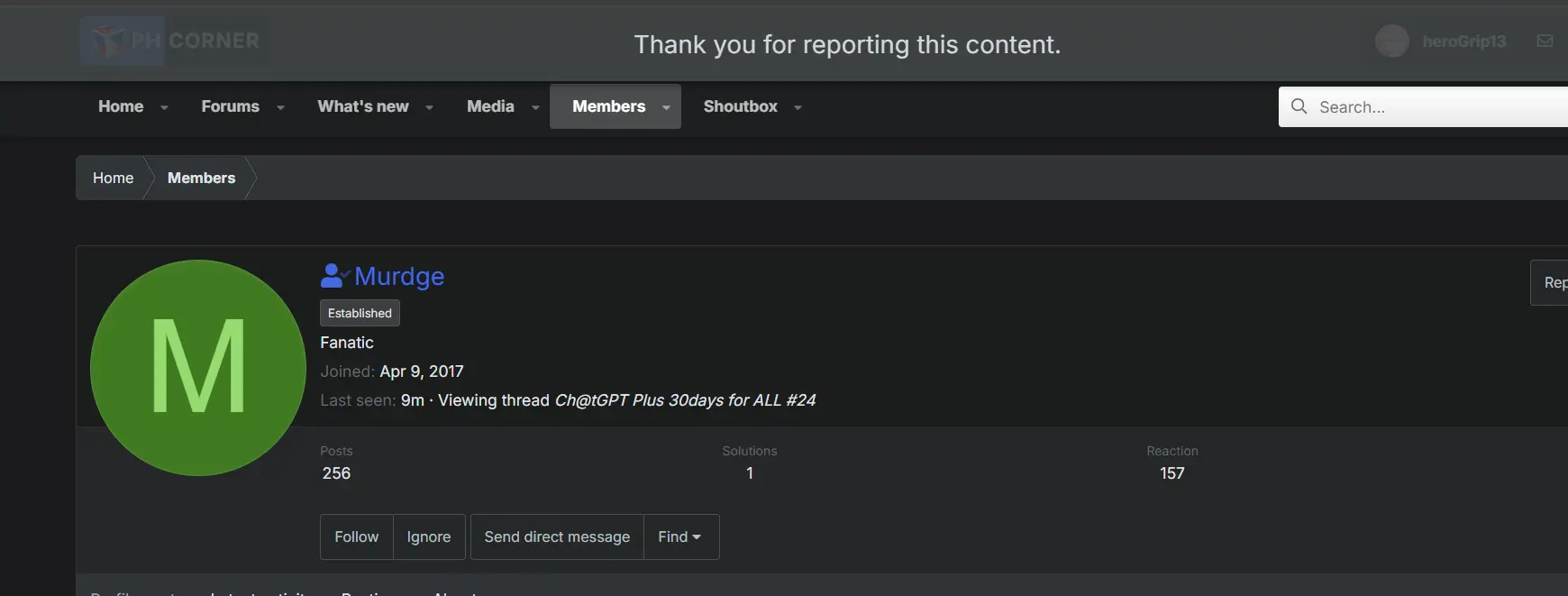
Task: Select the Members nav tab
Action: click(x=608, y=106)
